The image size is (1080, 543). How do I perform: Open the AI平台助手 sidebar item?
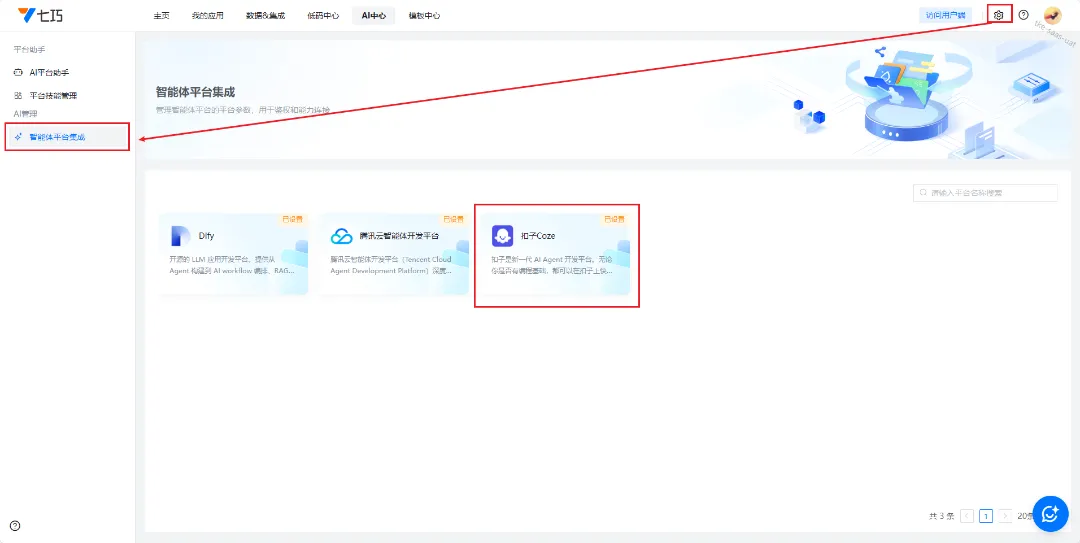coord(49,73)
